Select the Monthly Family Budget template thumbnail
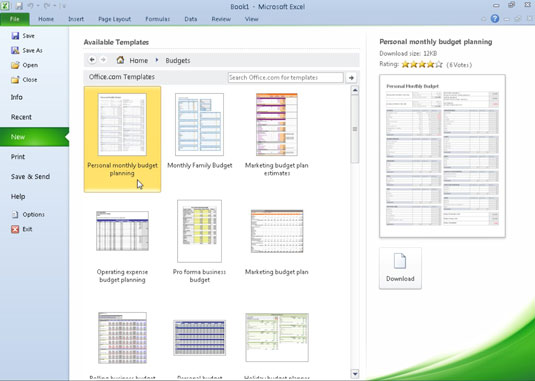Screen dimensions: 535x381 point(200,124)
